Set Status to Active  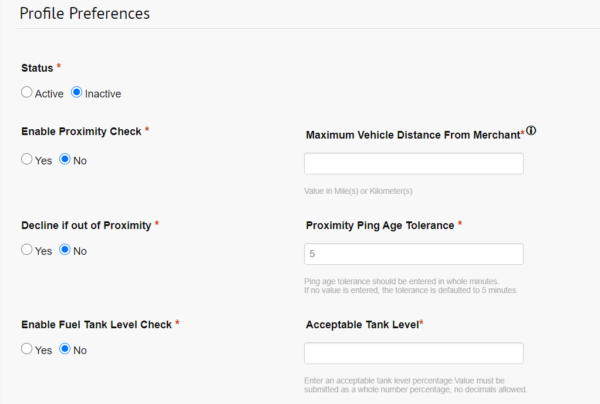[27, 93]
